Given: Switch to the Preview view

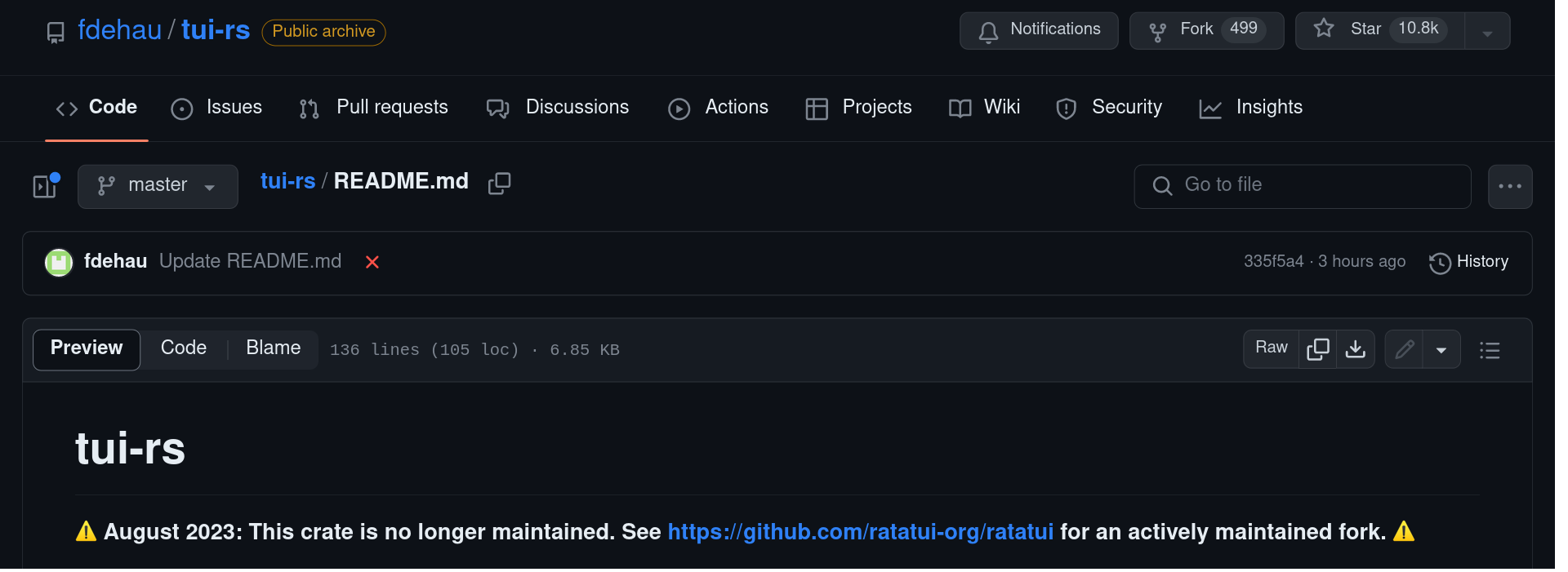Looking at the screenshot, I should coord(87,349).
